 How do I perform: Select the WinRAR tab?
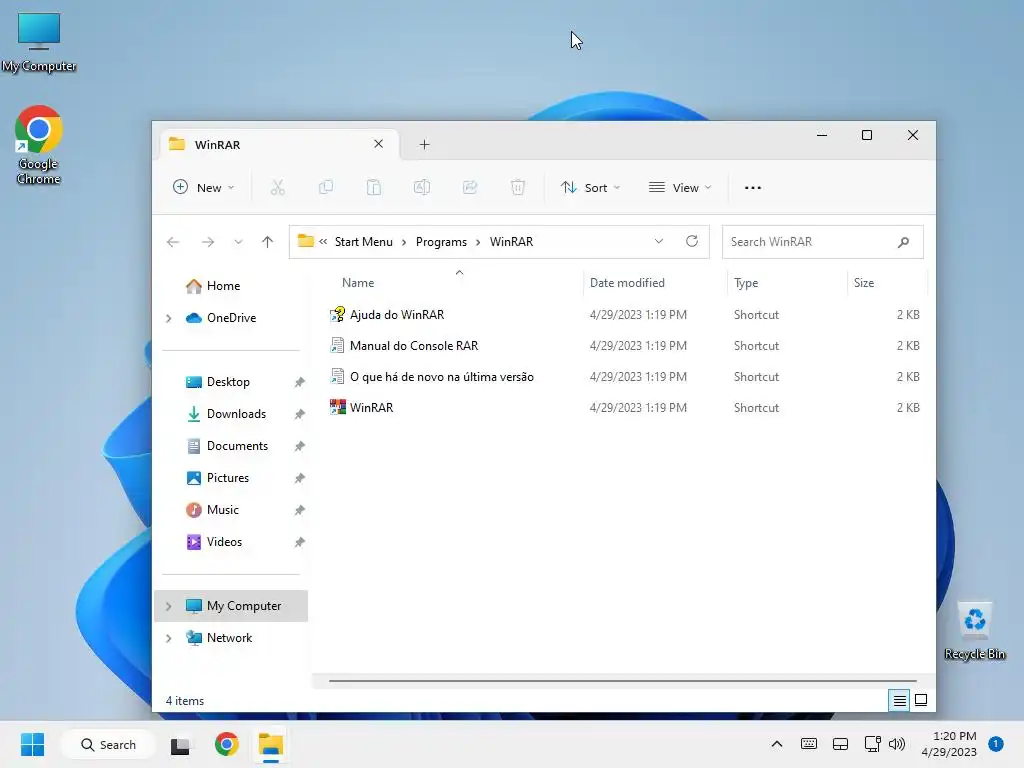(x=280, y=144)
